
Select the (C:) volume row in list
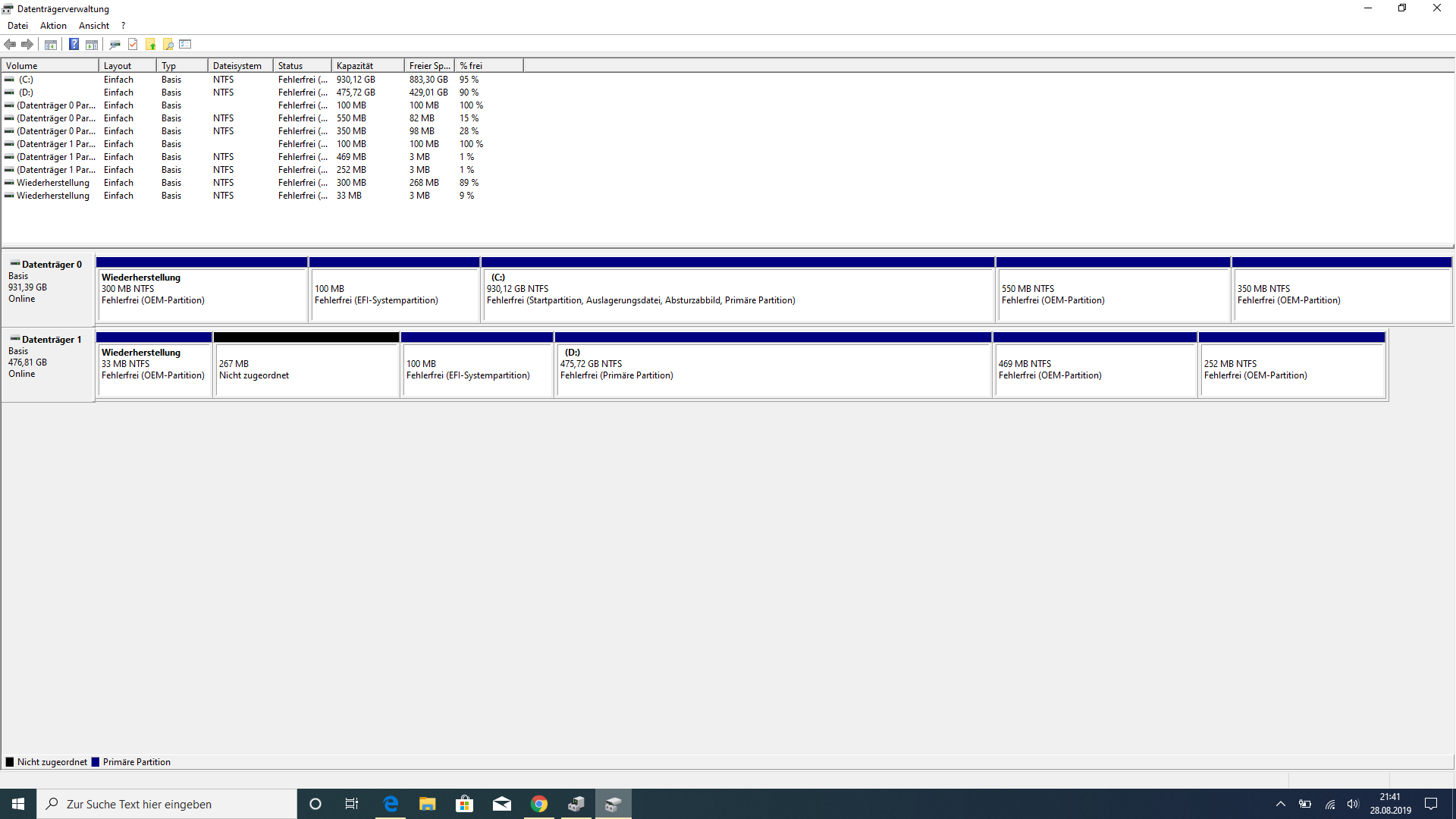tap(27, 80)
